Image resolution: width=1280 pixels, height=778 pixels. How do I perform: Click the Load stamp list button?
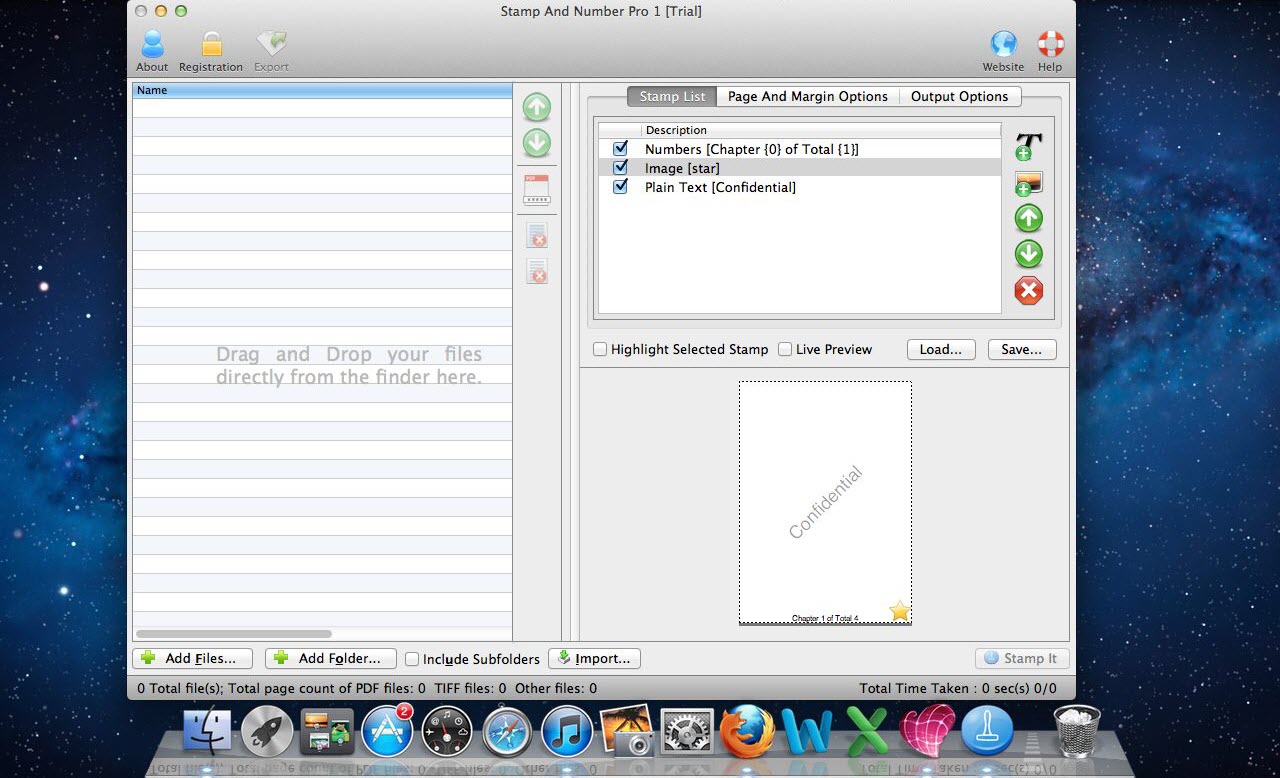tap(940, 350)
